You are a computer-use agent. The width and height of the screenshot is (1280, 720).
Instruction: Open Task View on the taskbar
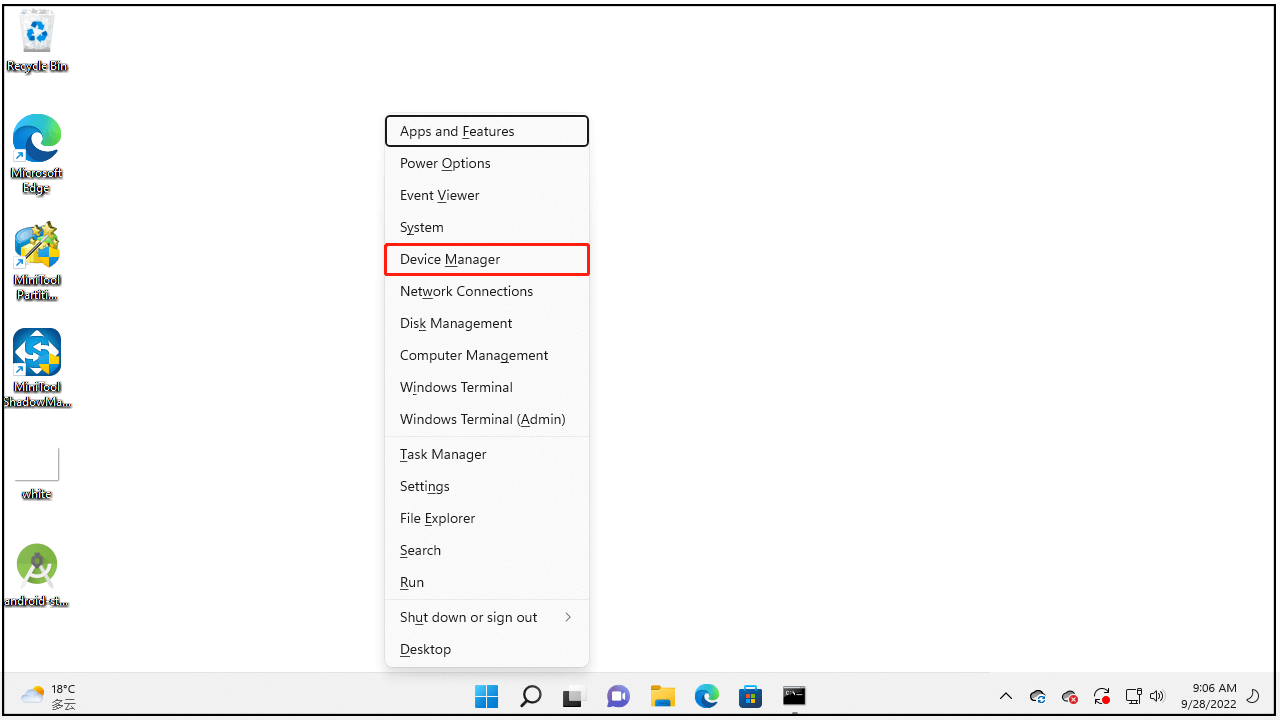[571, 696]
